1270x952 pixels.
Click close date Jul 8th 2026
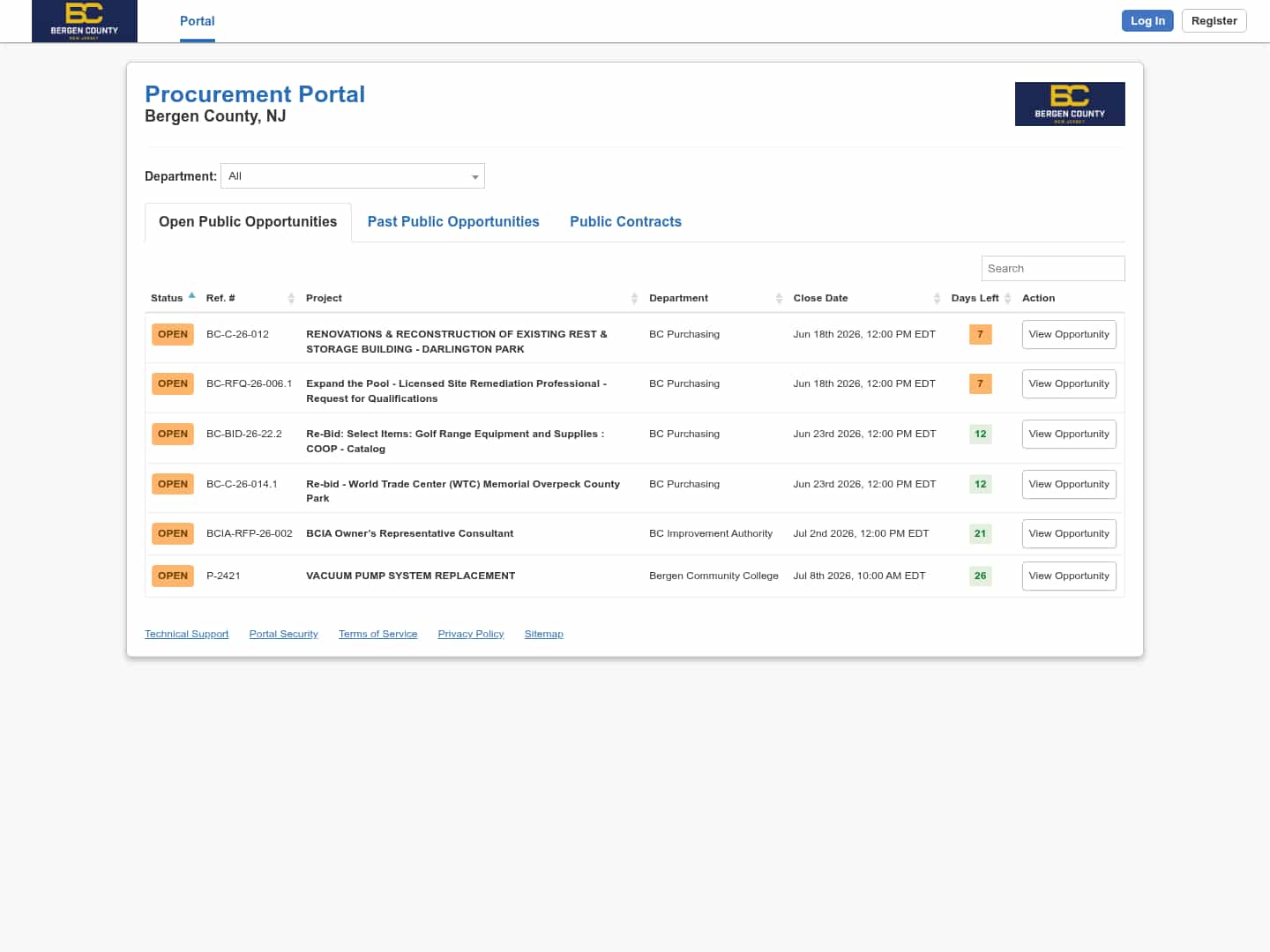859,576
